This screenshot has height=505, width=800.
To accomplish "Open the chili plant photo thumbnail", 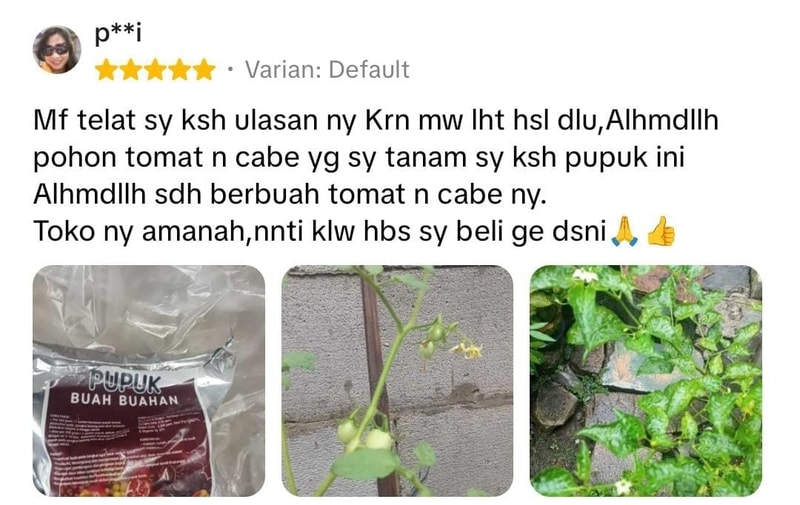I will tap(646, 381).
